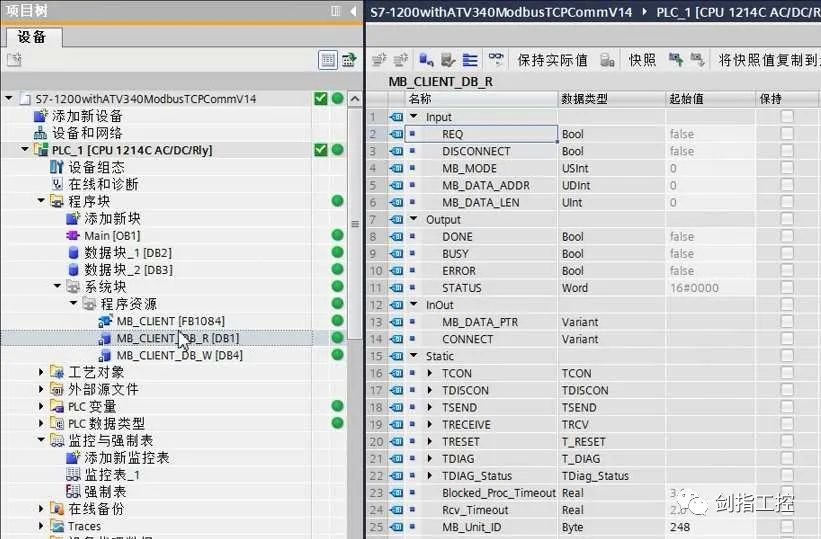The width and height of the screenshot is (821, 539).
Task: Click the 快照 snapshot button
Action: (642, 60)
